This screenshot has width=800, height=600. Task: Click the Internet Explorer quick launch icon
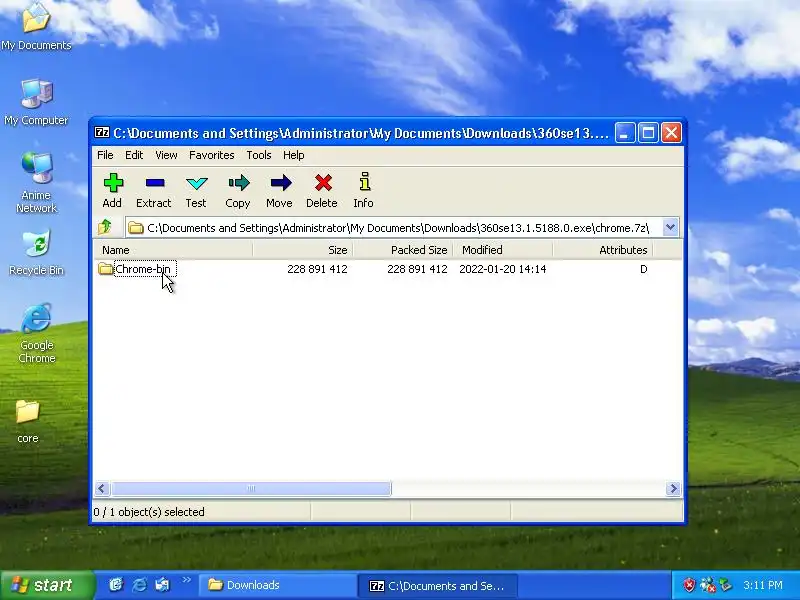139,585
